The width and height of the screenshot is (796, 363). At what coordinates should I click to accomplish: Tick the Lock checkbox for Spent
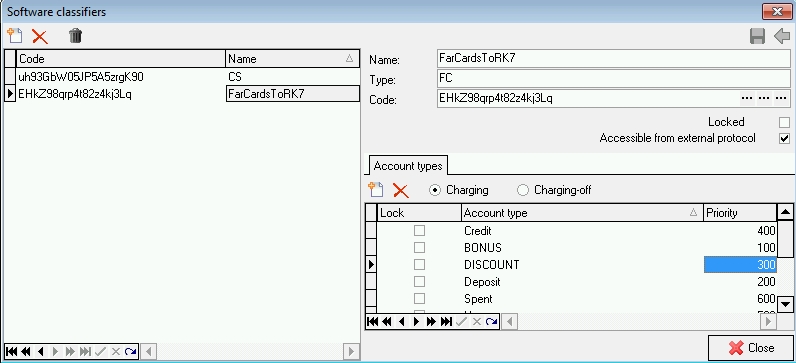click(419, 299)
